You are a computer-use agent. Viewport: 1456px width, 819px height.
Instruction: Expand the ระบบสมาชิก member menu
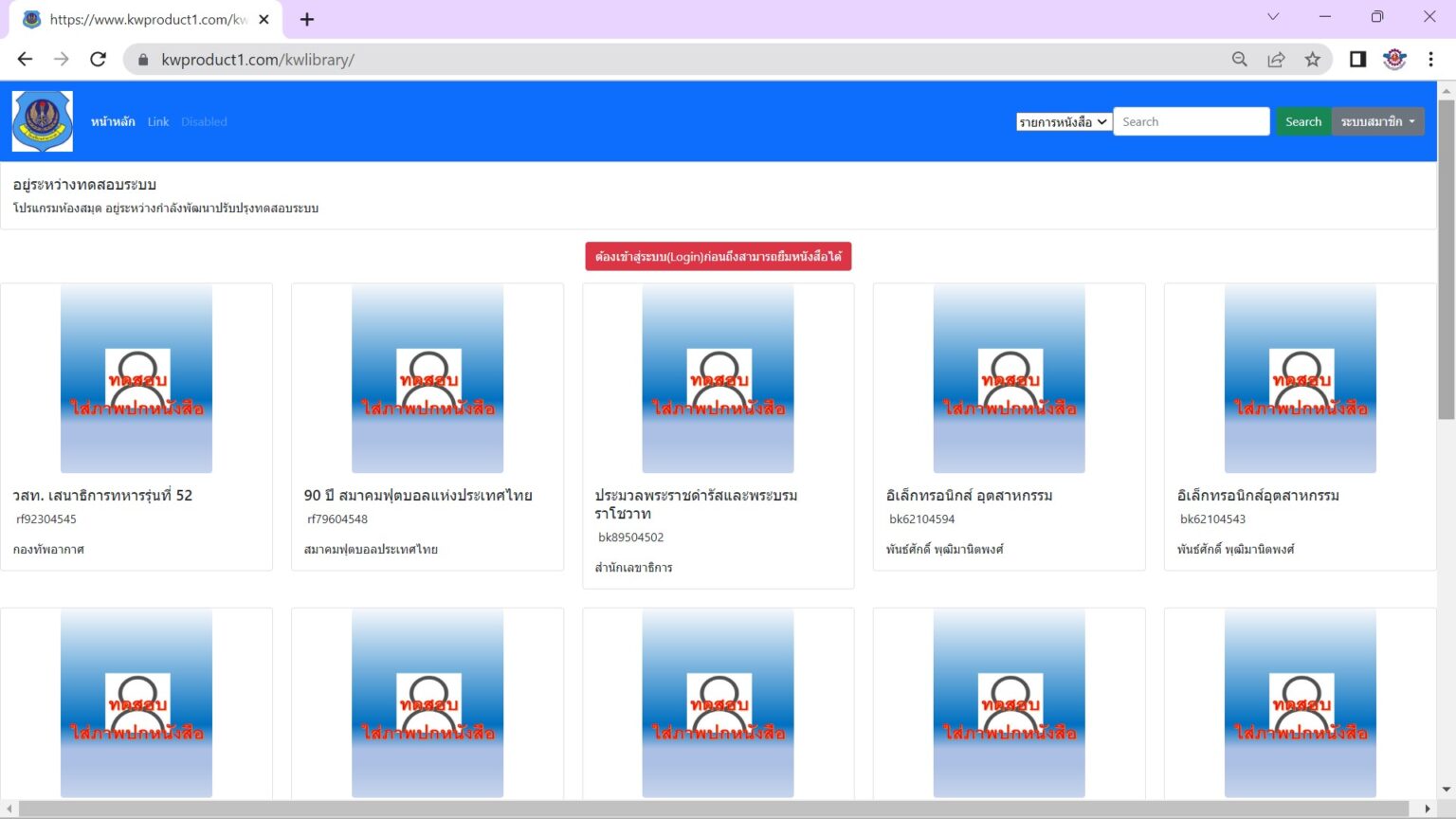(x=1377, y=121)
